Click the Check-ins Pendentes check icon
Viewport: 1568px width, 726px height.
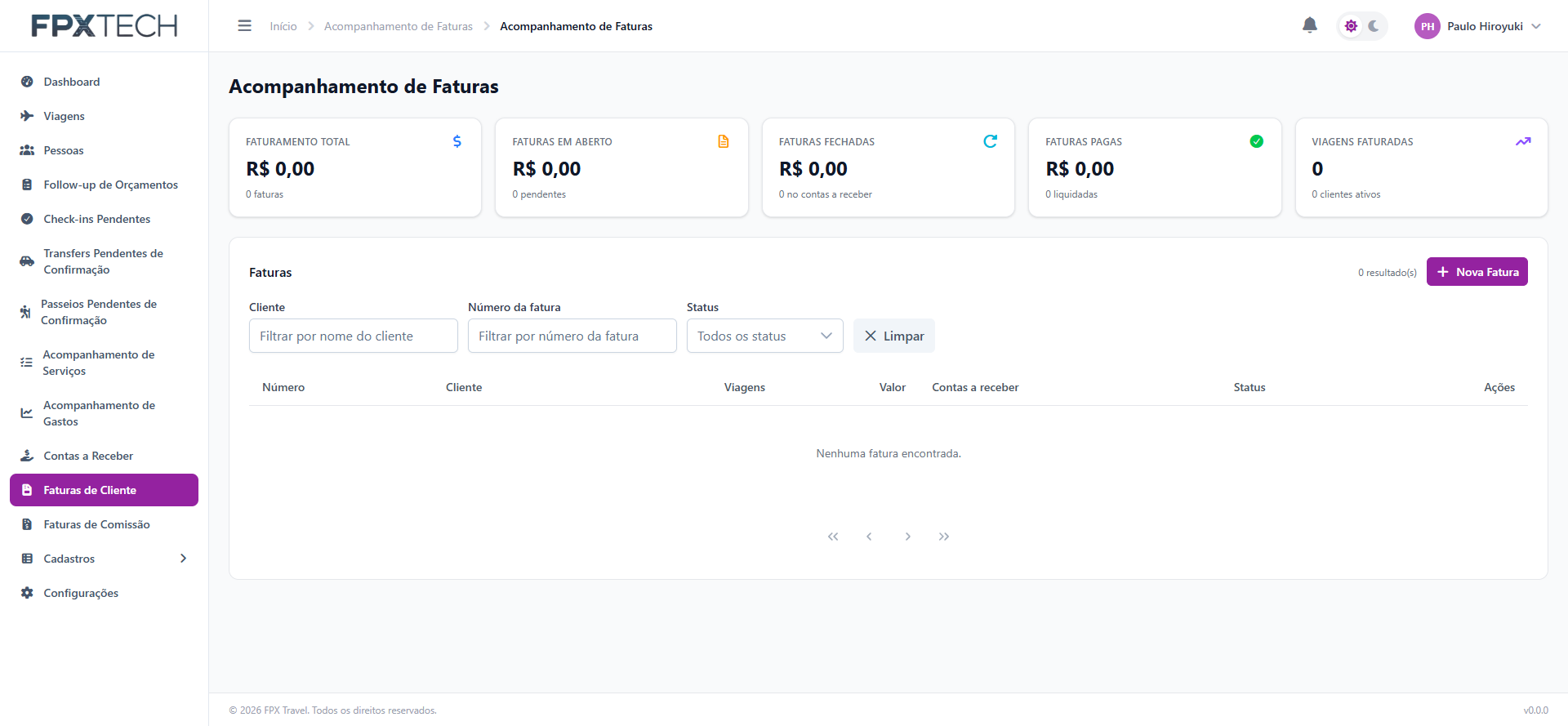coord(27,219)
